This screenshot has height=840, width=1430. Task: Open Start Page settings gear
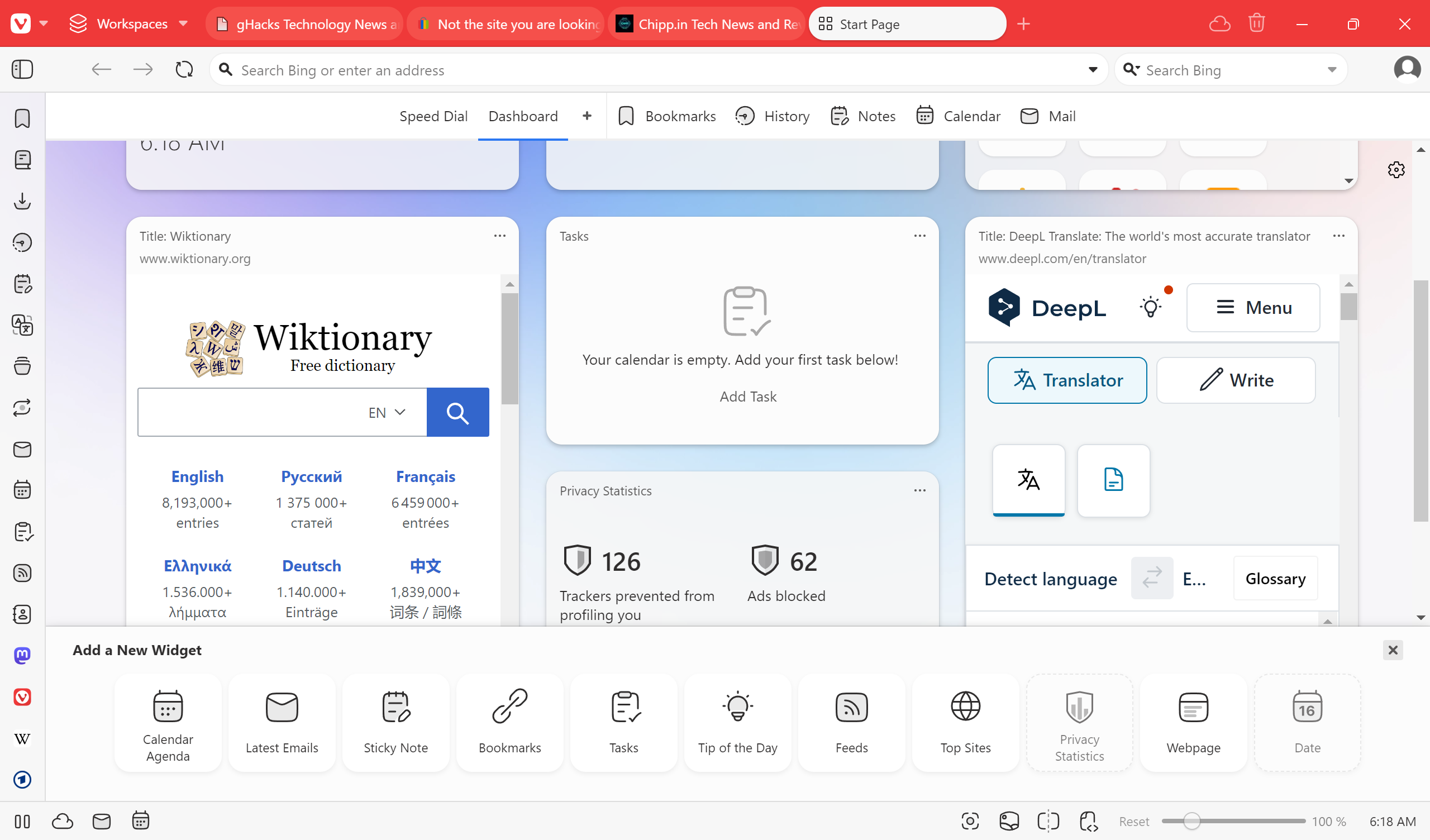1396,169
